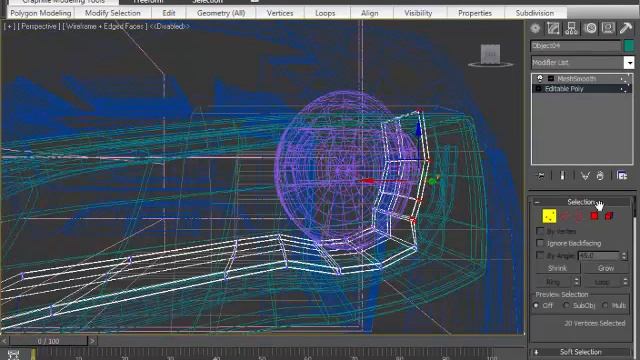The image size is (640, 360).
Task: Adjust the Ring spinner arrows
Action: coord(576,281)
